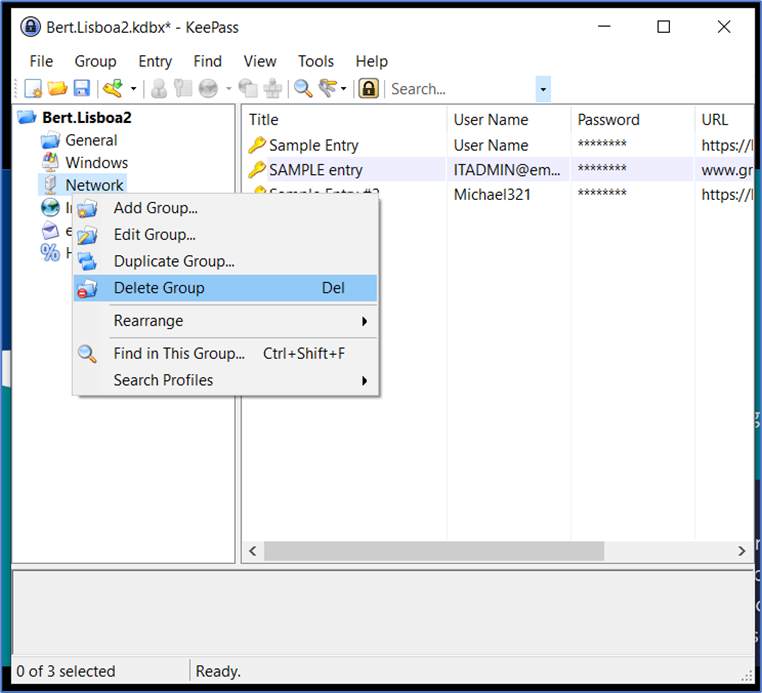Open the URL button dropdown arrow

pyautogui.click(x=228, y=89)
